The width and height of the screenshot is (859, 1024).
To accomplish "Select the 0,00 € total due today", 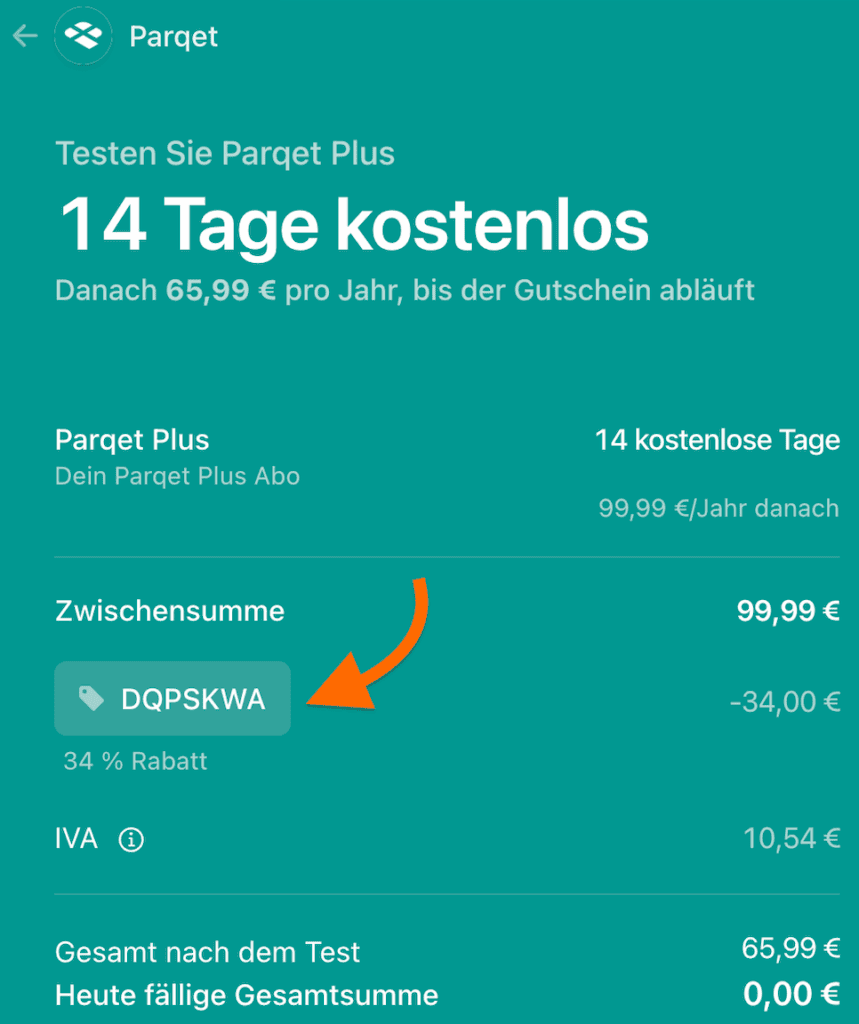I will pos(791,995).
